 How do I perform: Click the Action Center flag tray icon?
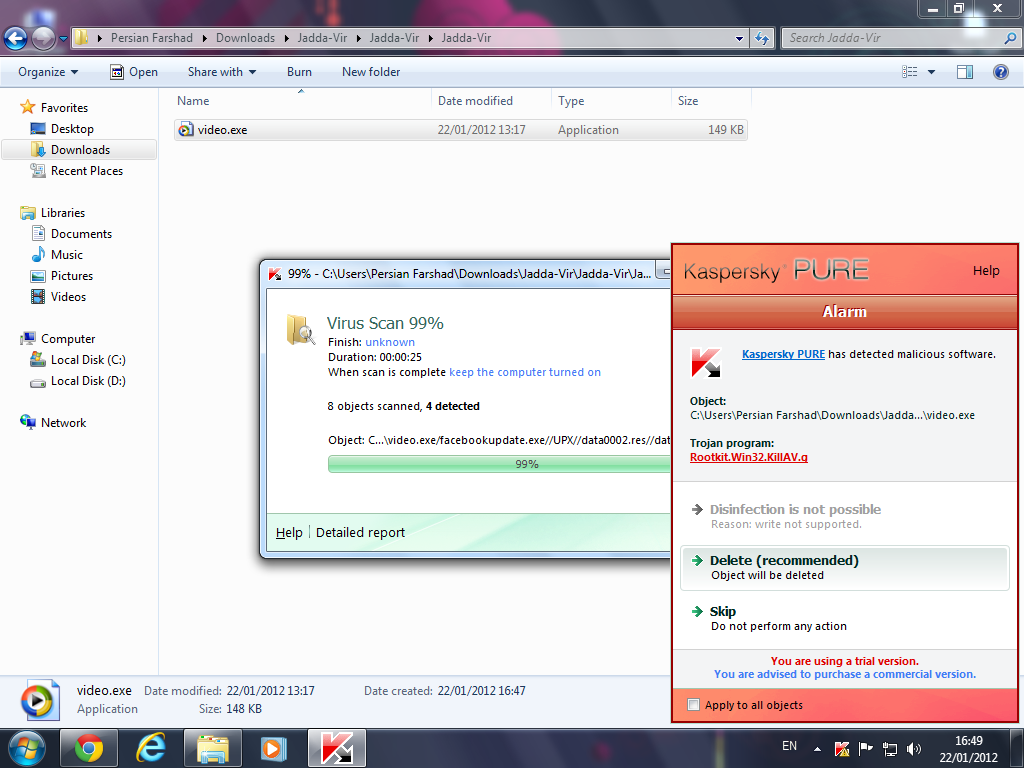865,748
